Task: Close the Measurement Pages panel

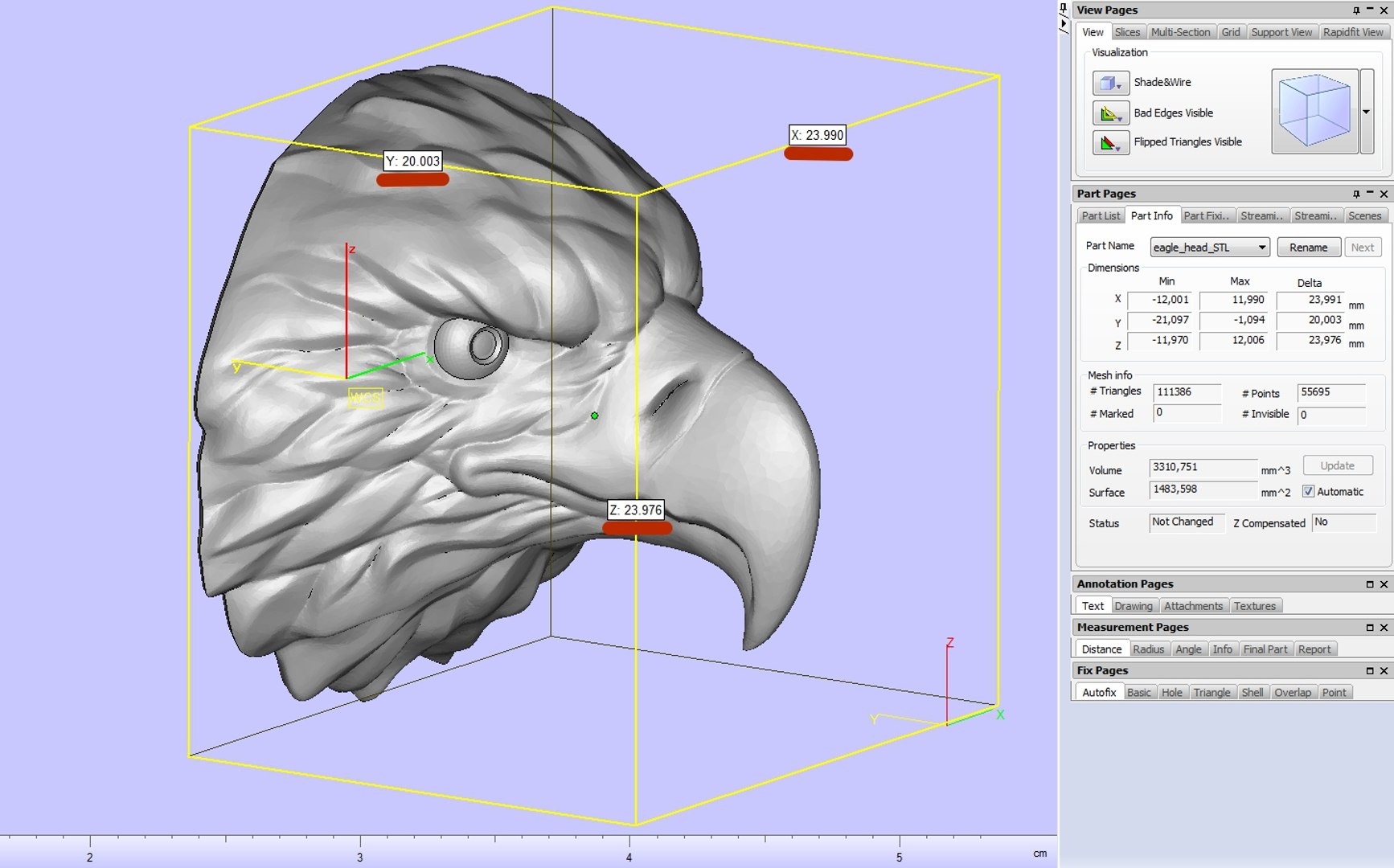Action: (1384, 628)
